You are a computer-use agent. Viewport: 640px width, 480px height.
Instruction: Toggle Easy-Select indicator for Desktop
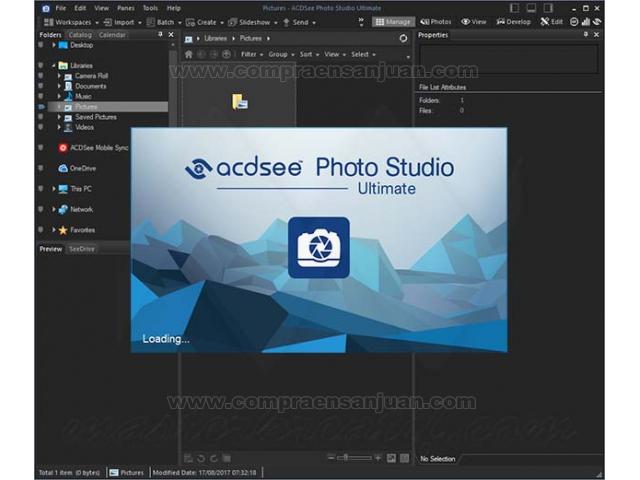tap(41, 45)
